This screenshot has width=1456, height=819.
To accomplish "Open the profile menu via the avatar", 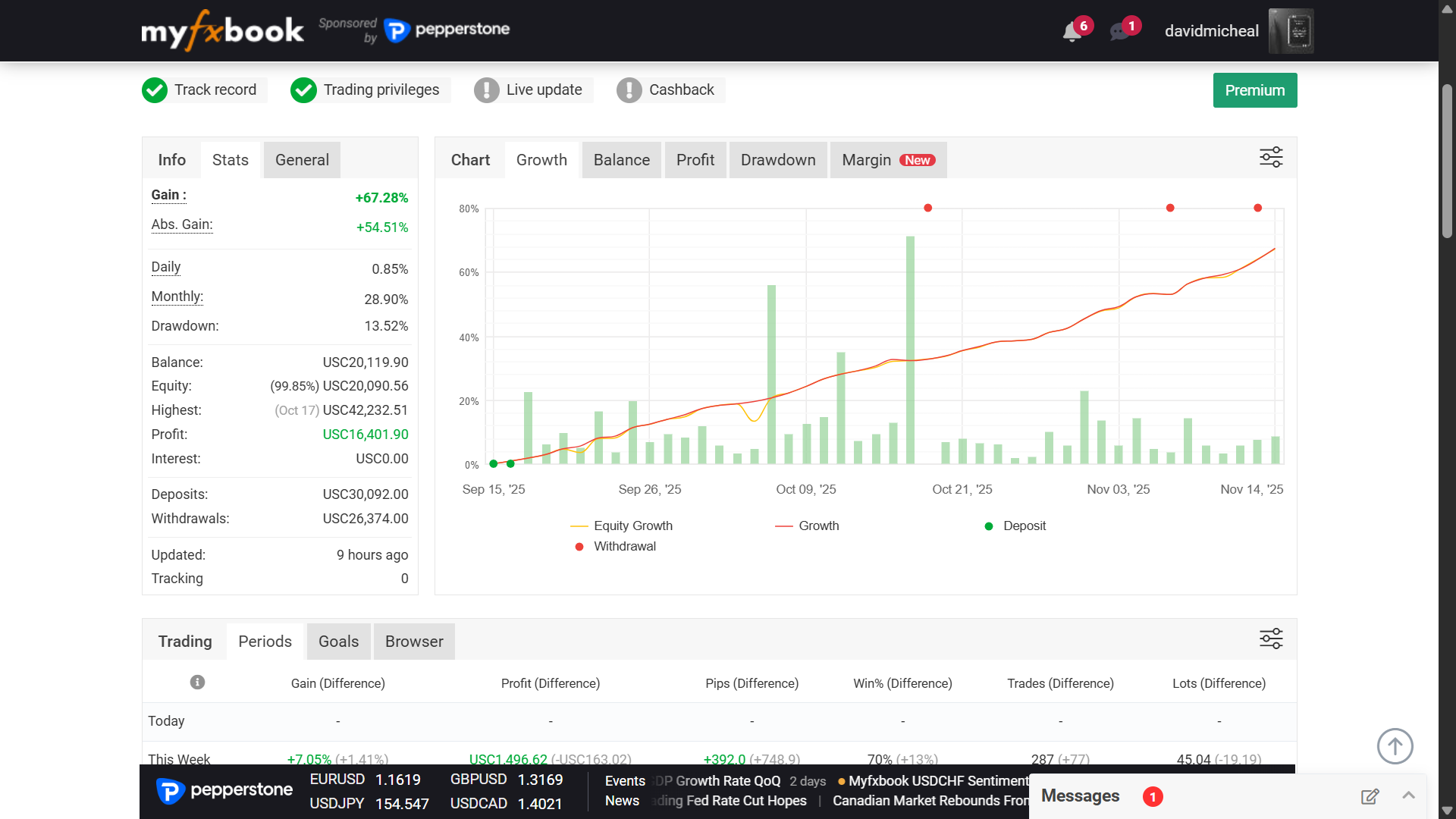I will coord(1291,30).
